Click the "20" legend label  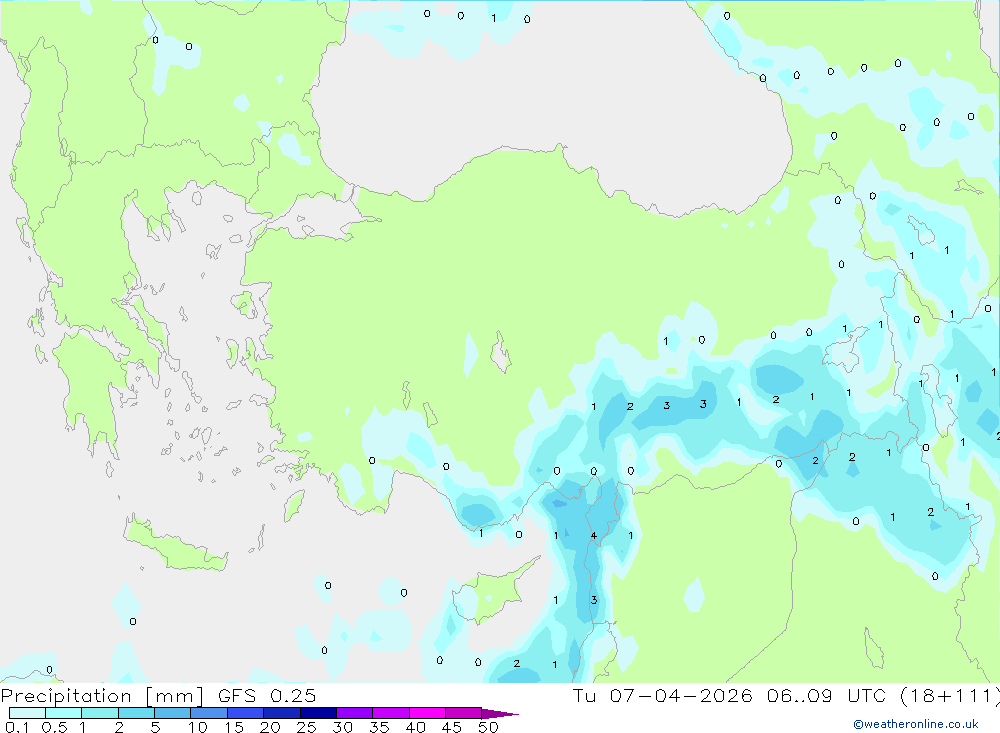point(270,727)
